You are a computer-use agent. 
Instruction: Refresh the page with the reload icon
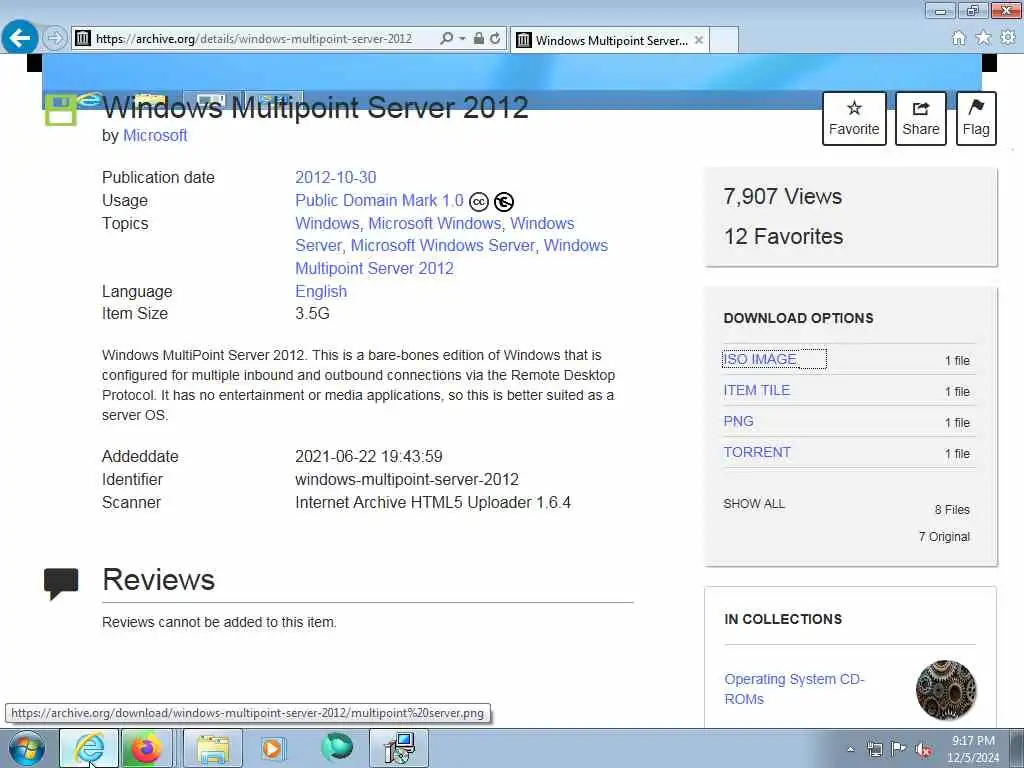[495, 39]
